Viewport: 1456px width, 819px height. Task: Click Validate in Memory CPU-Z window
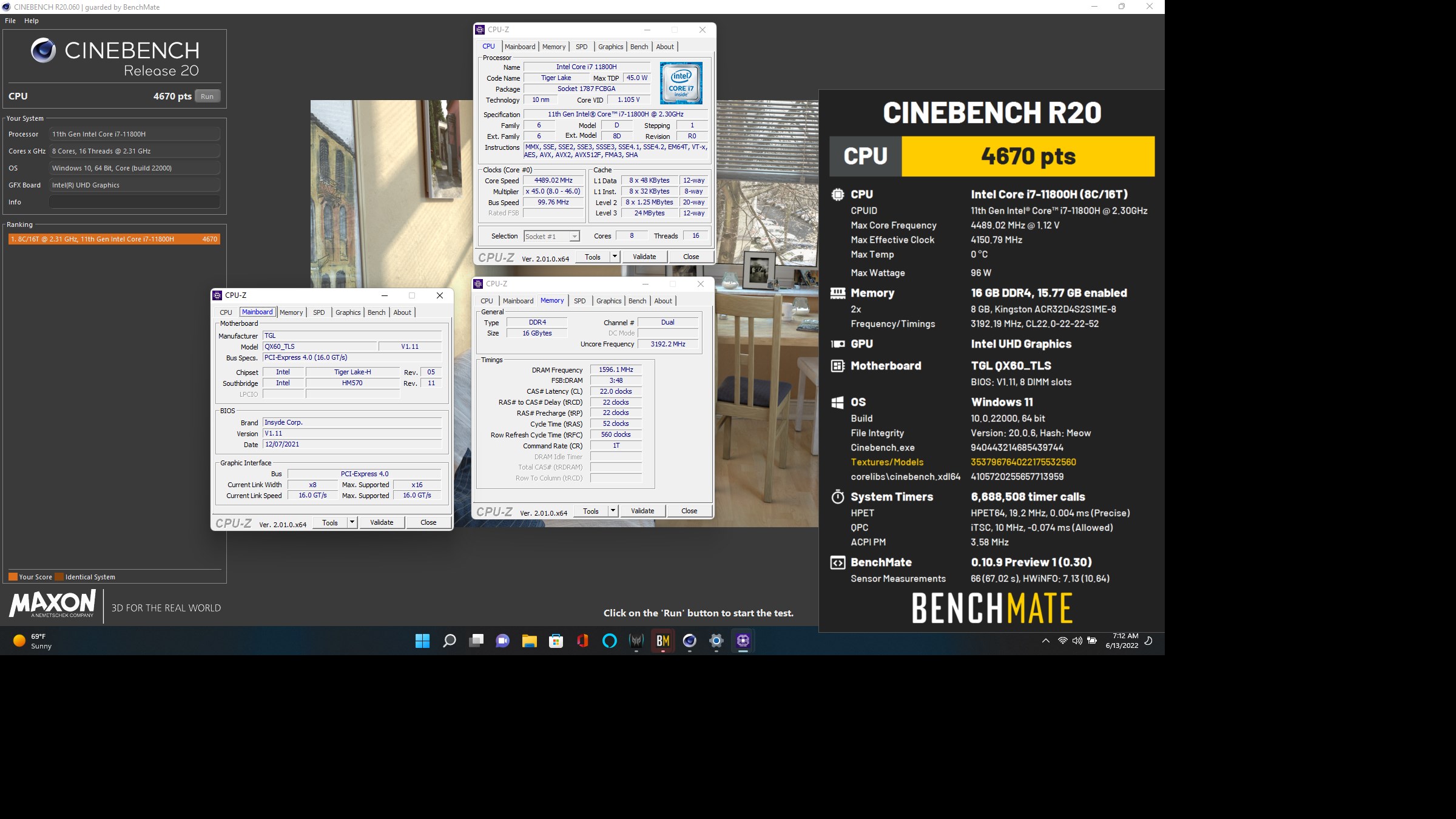click(642, 511)
